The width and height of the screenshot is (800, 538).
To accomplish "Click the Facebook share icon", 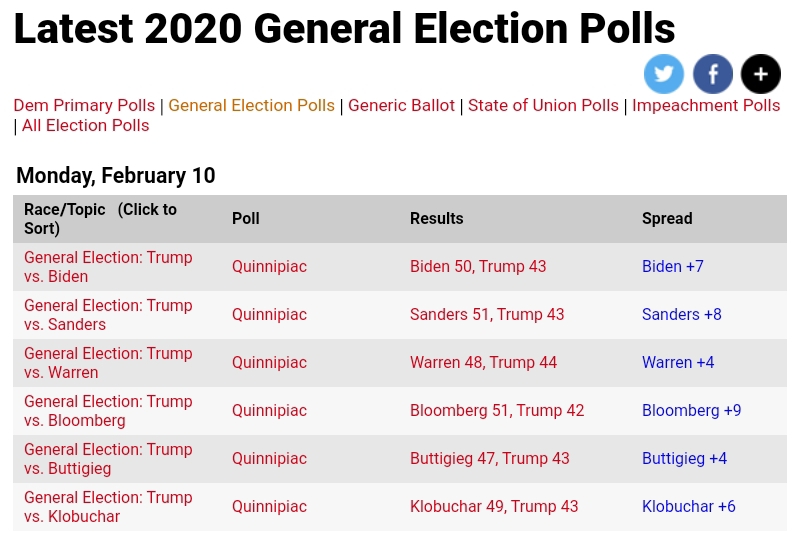I will [x=713, y=74].
